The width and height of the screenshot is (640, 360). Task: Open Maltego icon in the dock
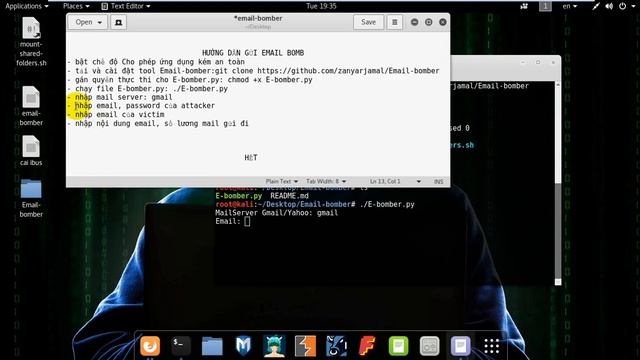tap(336, 346)
